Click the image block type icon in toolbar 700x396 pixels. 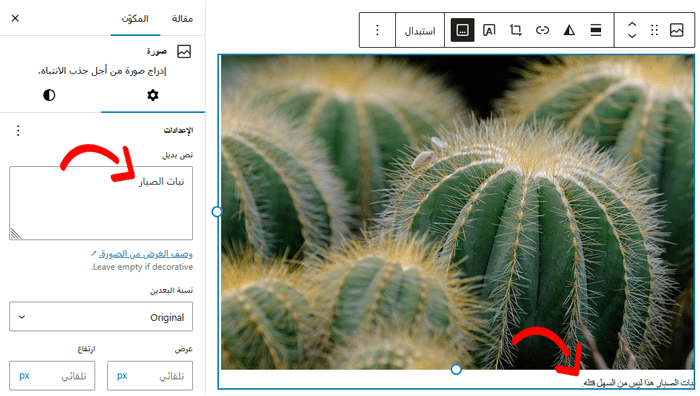point(676,30)
